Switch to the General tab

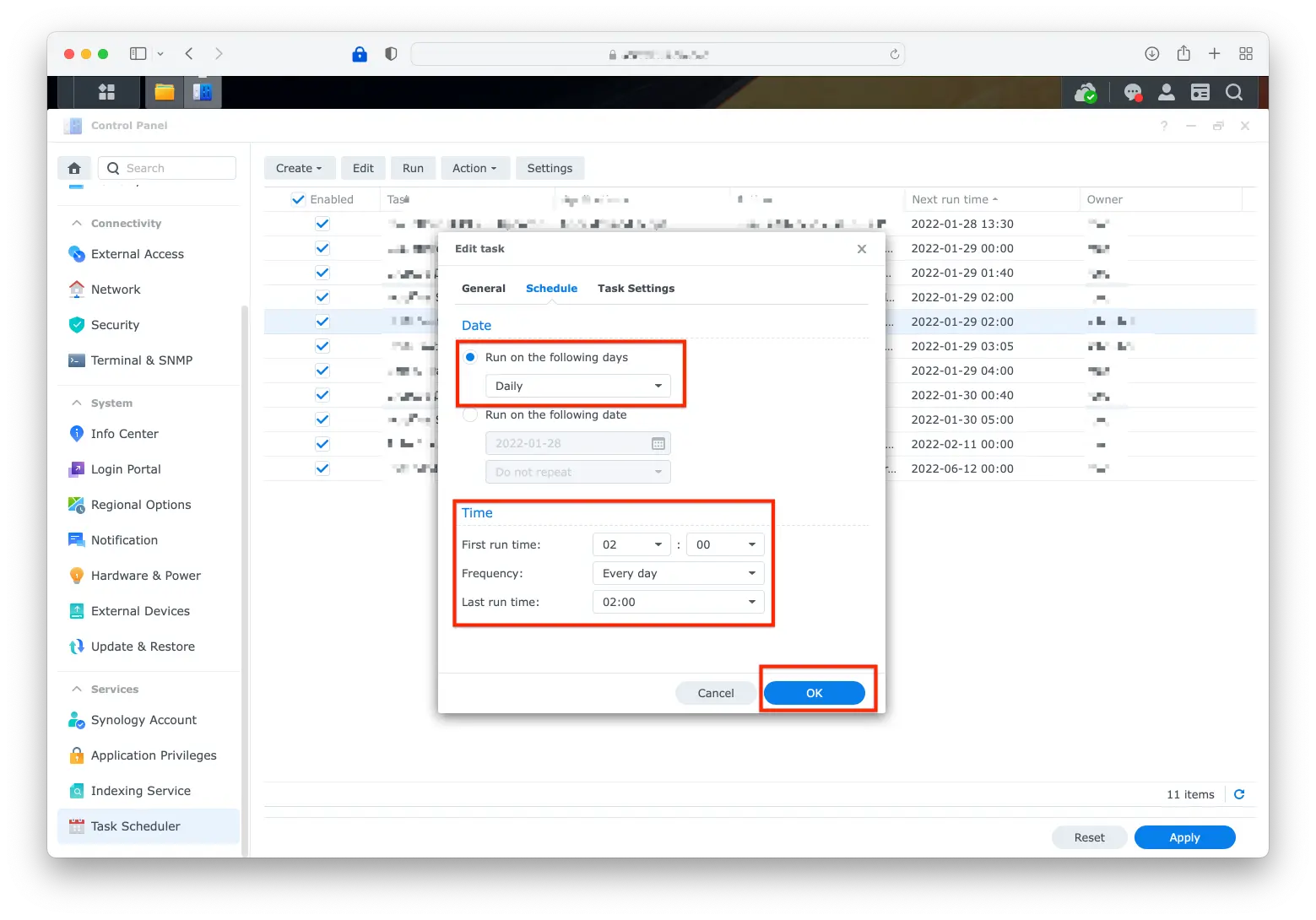(483, 289)
